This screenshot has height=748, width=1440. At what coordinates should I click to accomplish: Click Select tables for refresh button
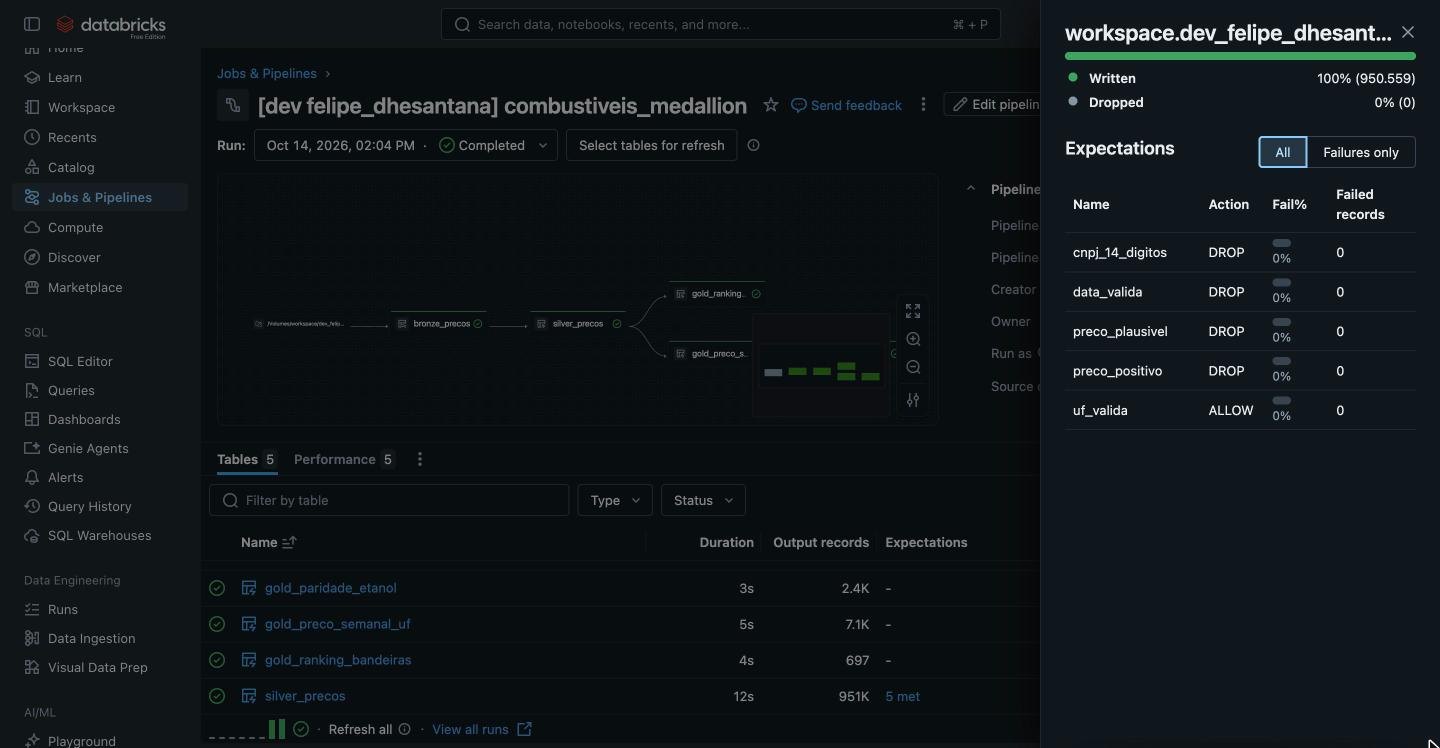(652, 145)
